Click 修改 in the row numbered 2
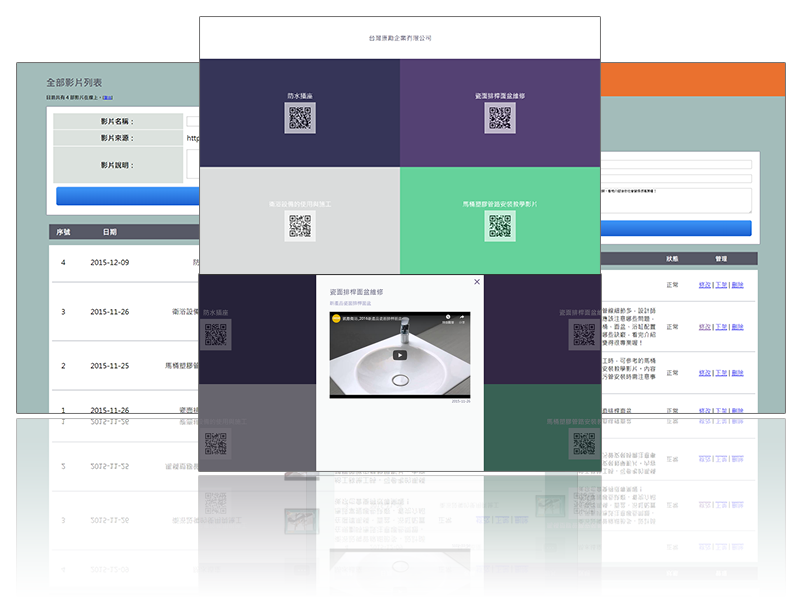The image size is (800, 600). 705,373
